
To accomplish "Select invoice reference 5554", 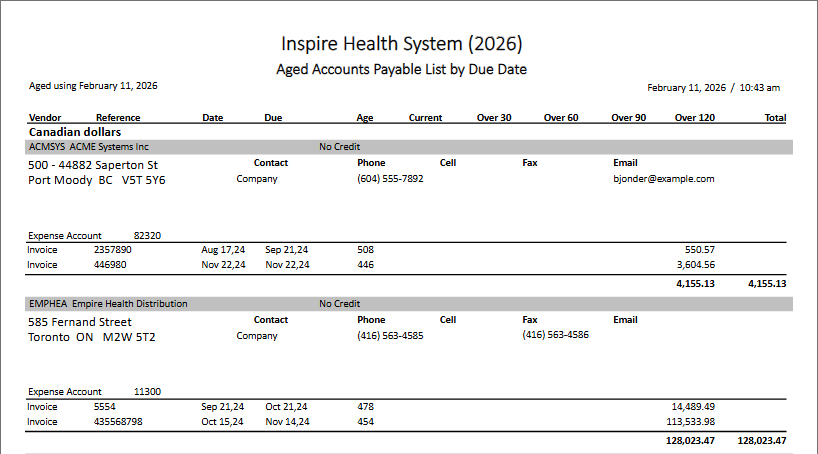I will click(105, 407).
